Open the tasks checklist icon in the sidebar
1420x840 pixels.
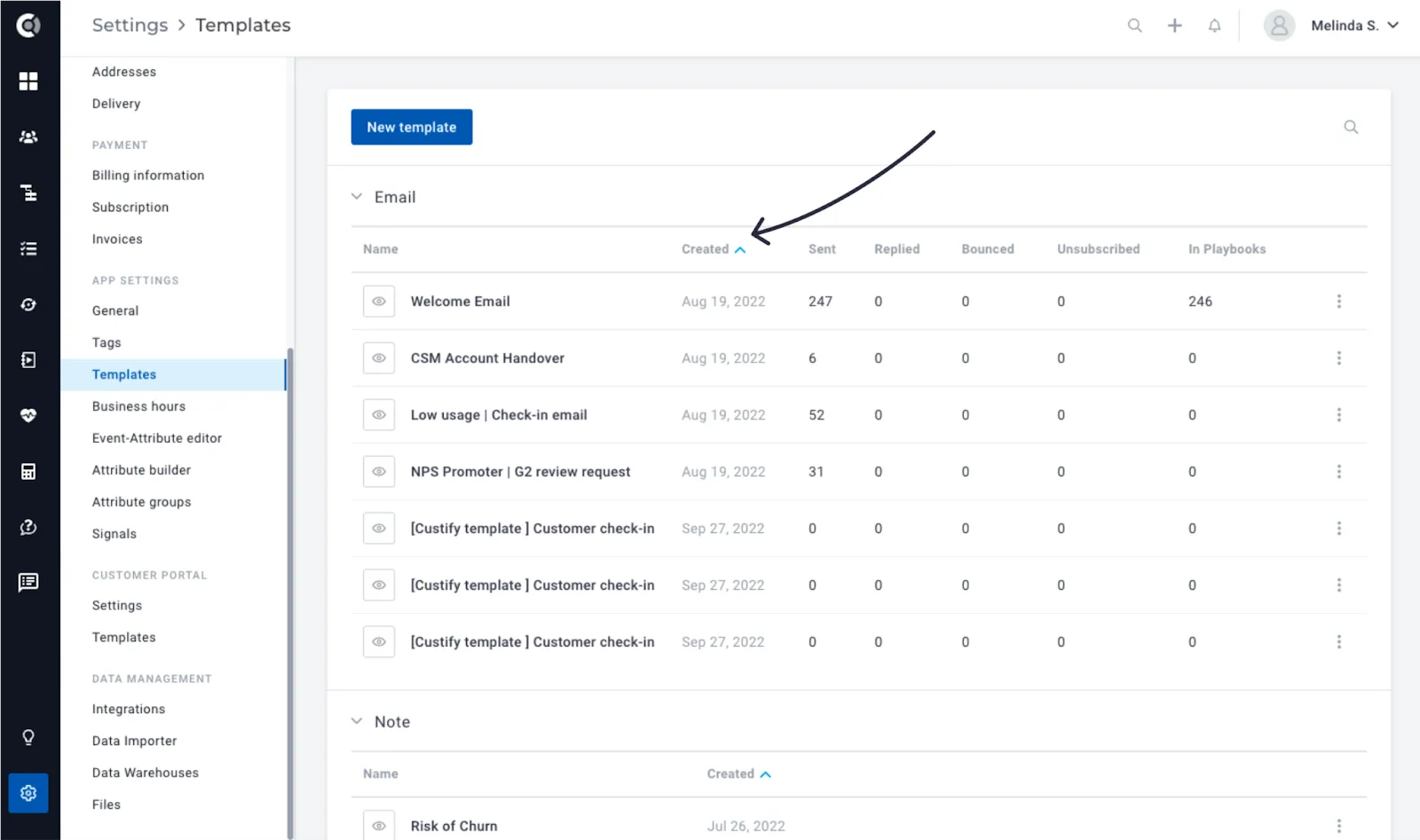28,249
